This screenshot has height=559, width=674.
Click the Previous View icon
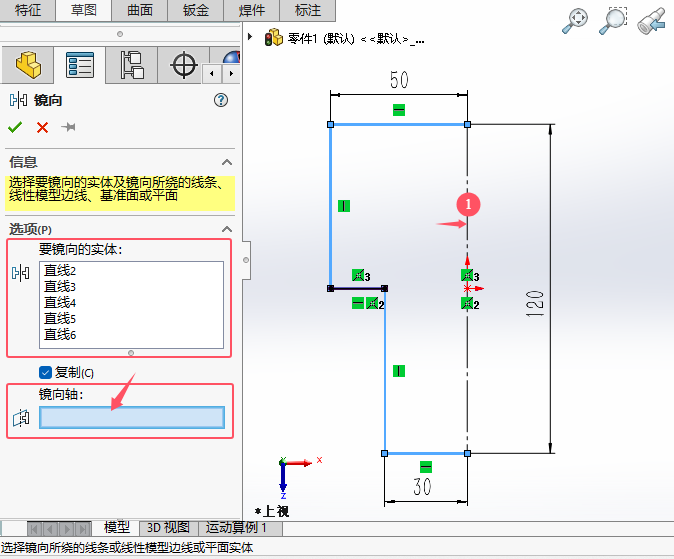tap(653, 21)
